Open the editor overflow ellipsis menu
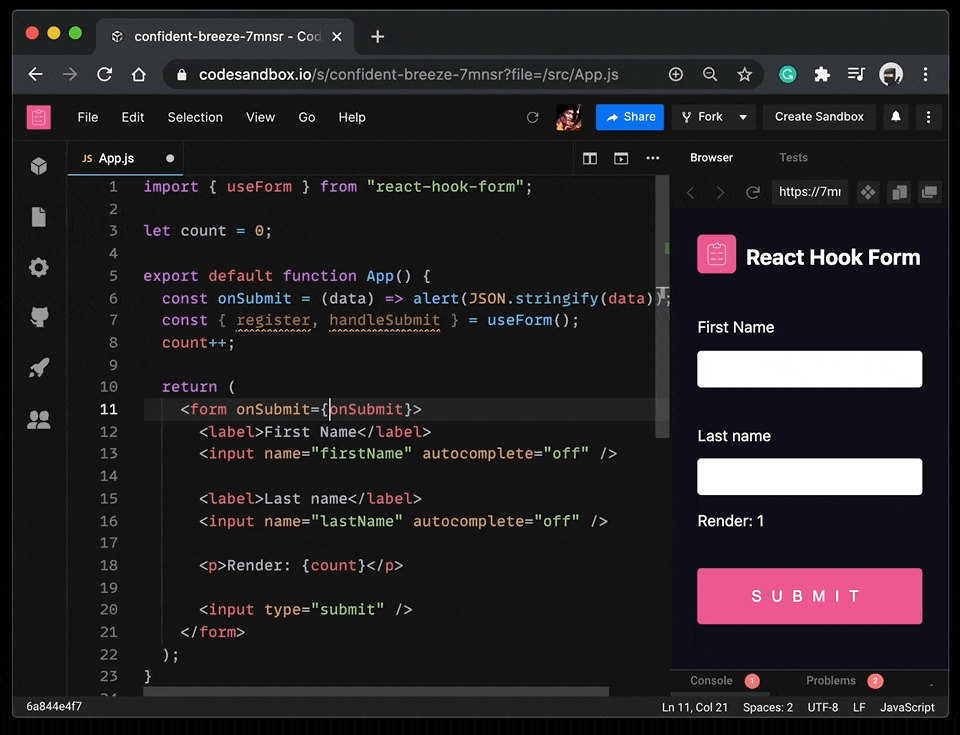This screenshot has width=960, height=735. coord(653,158)
